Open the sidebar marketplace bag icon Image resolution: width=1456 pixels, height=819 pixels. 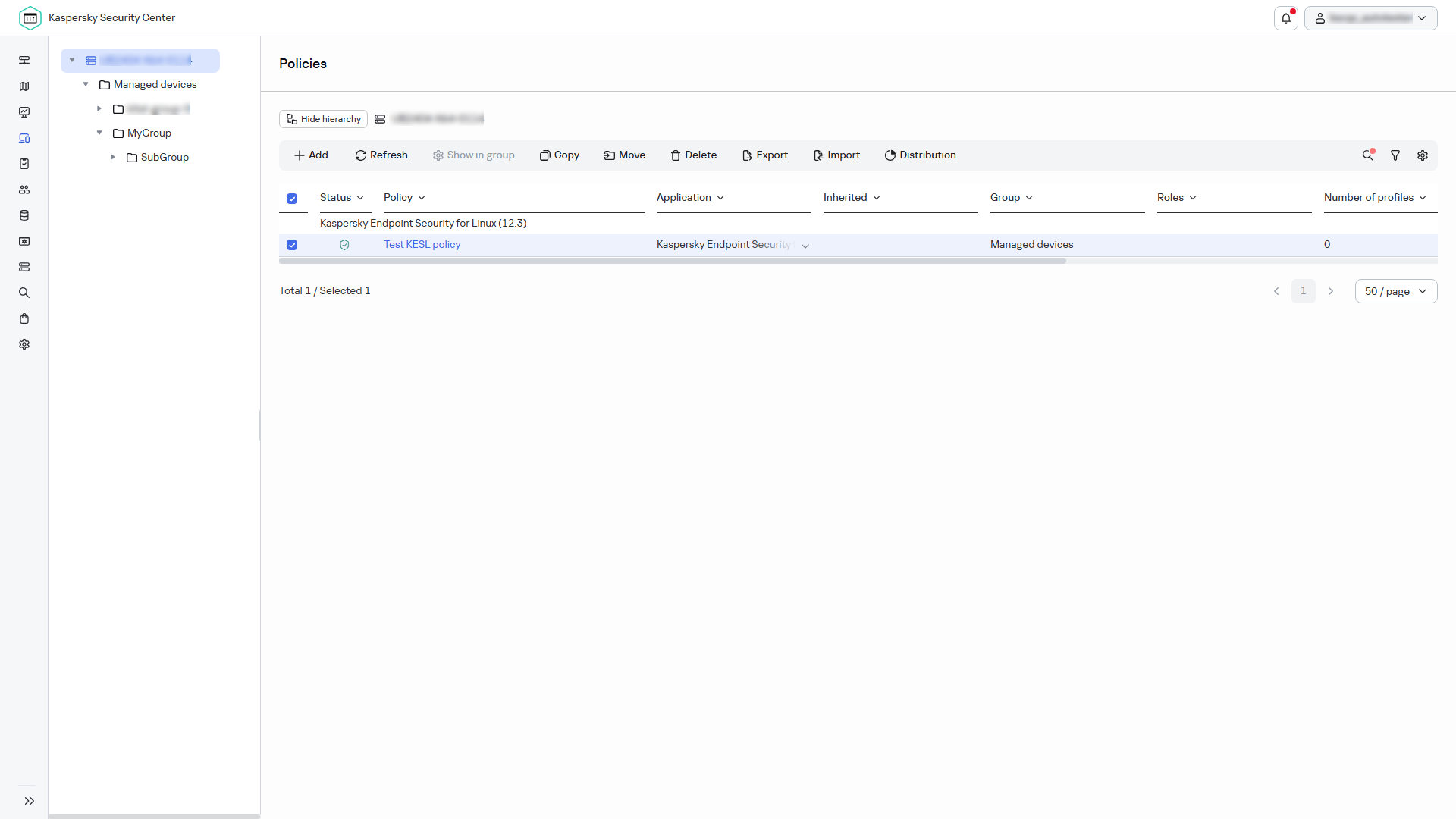(24, 318)
